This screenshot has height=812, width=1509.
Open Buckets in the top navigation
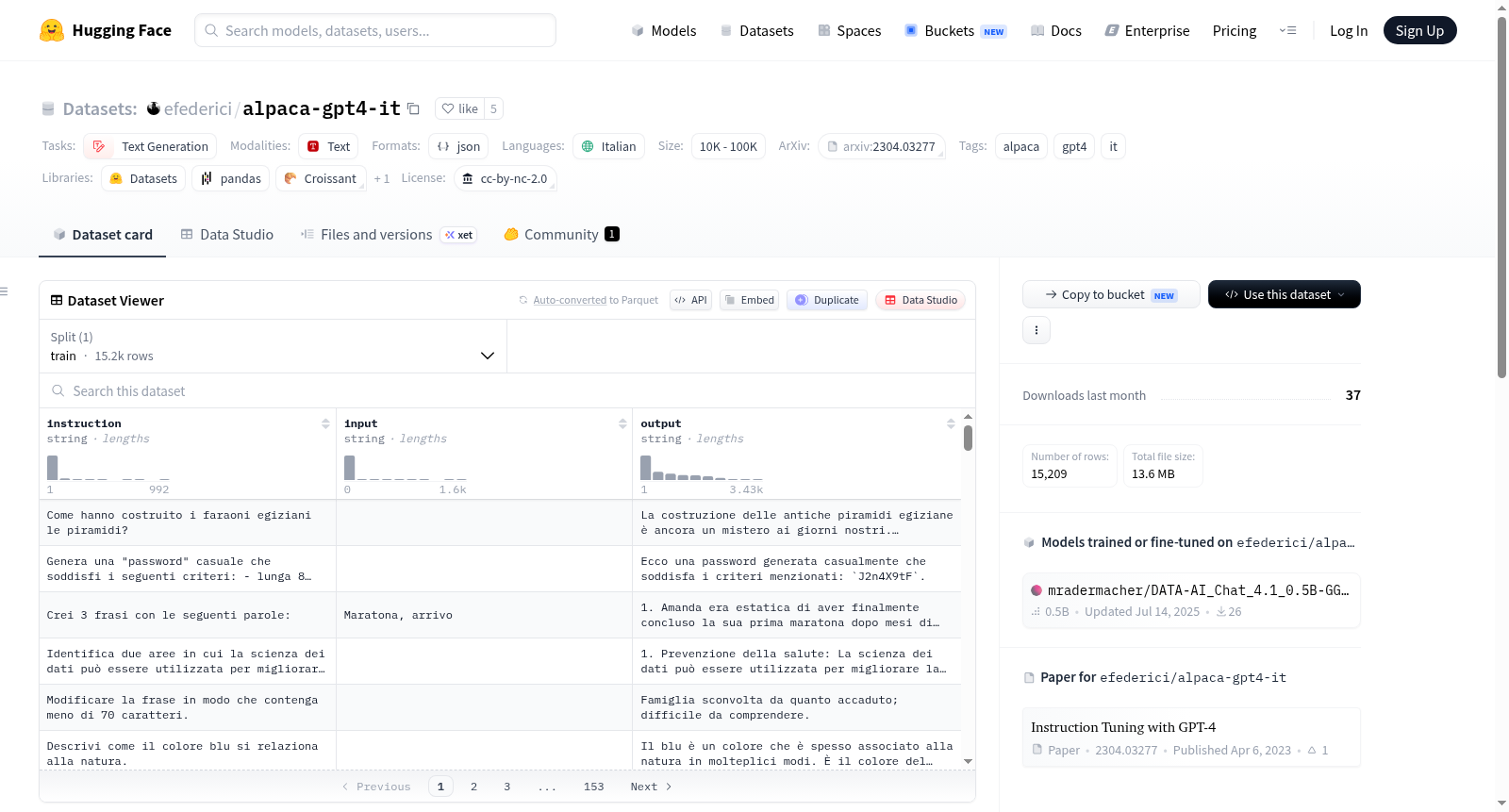click(955, 30)
